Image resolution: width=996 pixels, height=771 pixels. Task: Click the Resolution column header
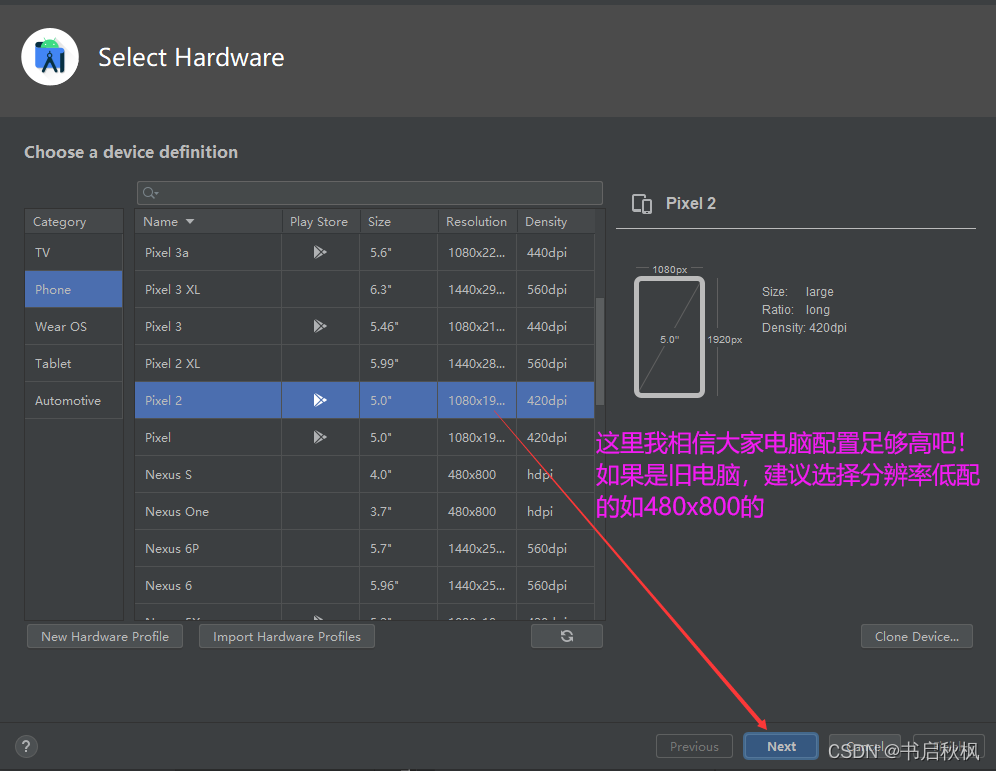click(x=478, y=222)
